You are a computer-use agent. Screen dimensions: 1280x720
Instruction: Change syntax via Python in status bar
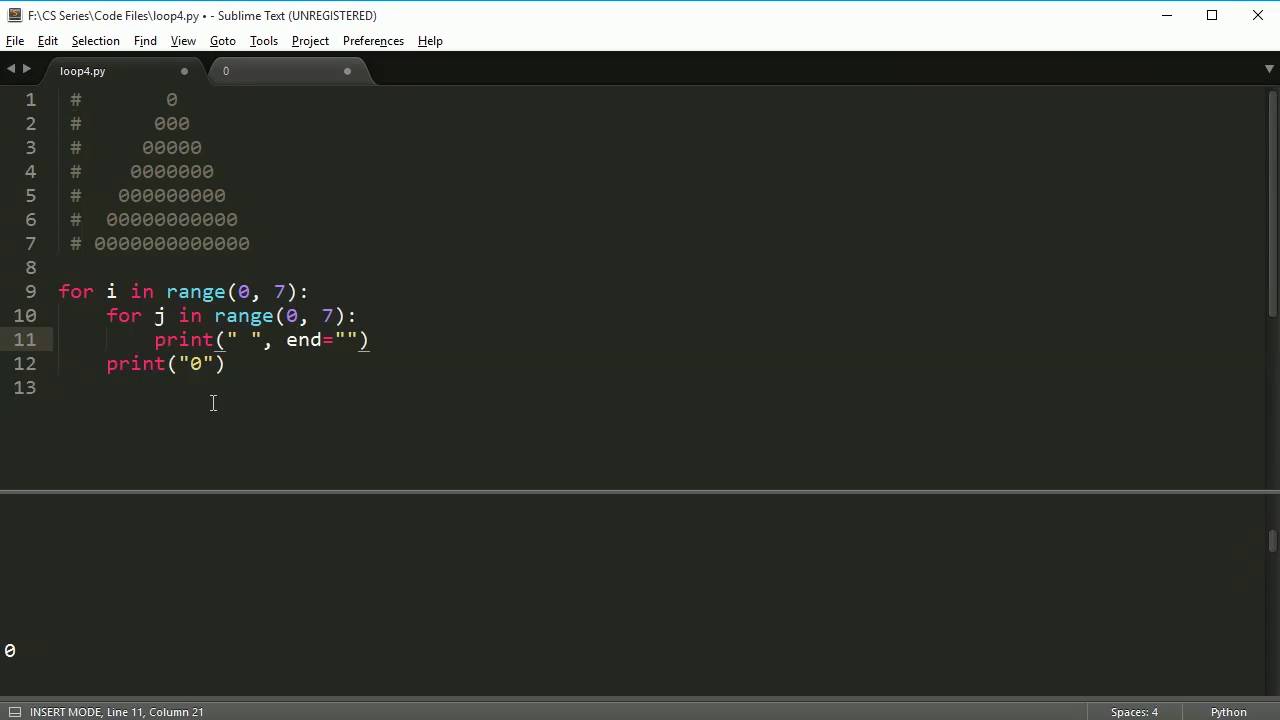tap(1228, 712)
